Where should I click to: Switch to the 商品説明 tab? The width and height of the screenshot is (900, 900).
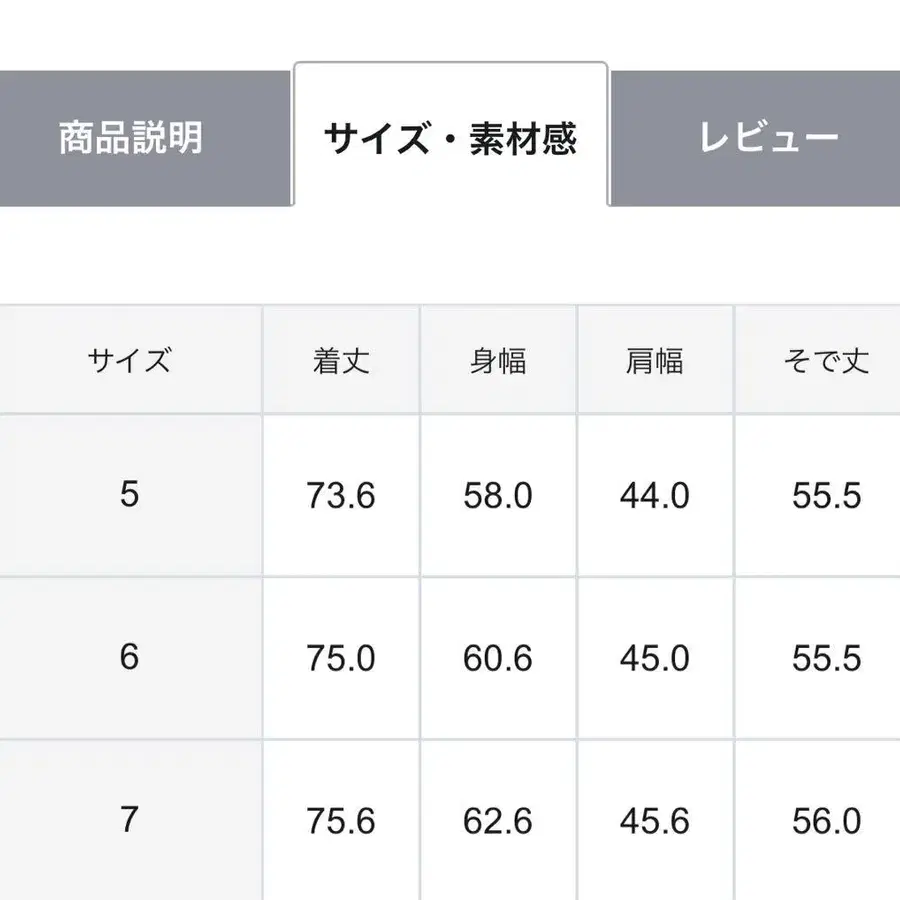point(131,137)
